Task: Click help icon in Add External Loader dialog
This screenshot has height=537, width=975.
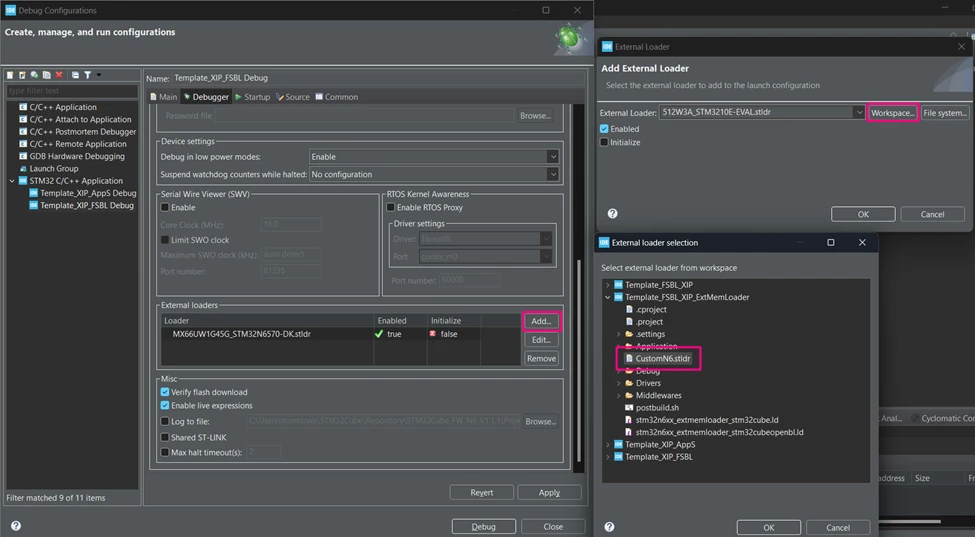Action: click(612, 214)
